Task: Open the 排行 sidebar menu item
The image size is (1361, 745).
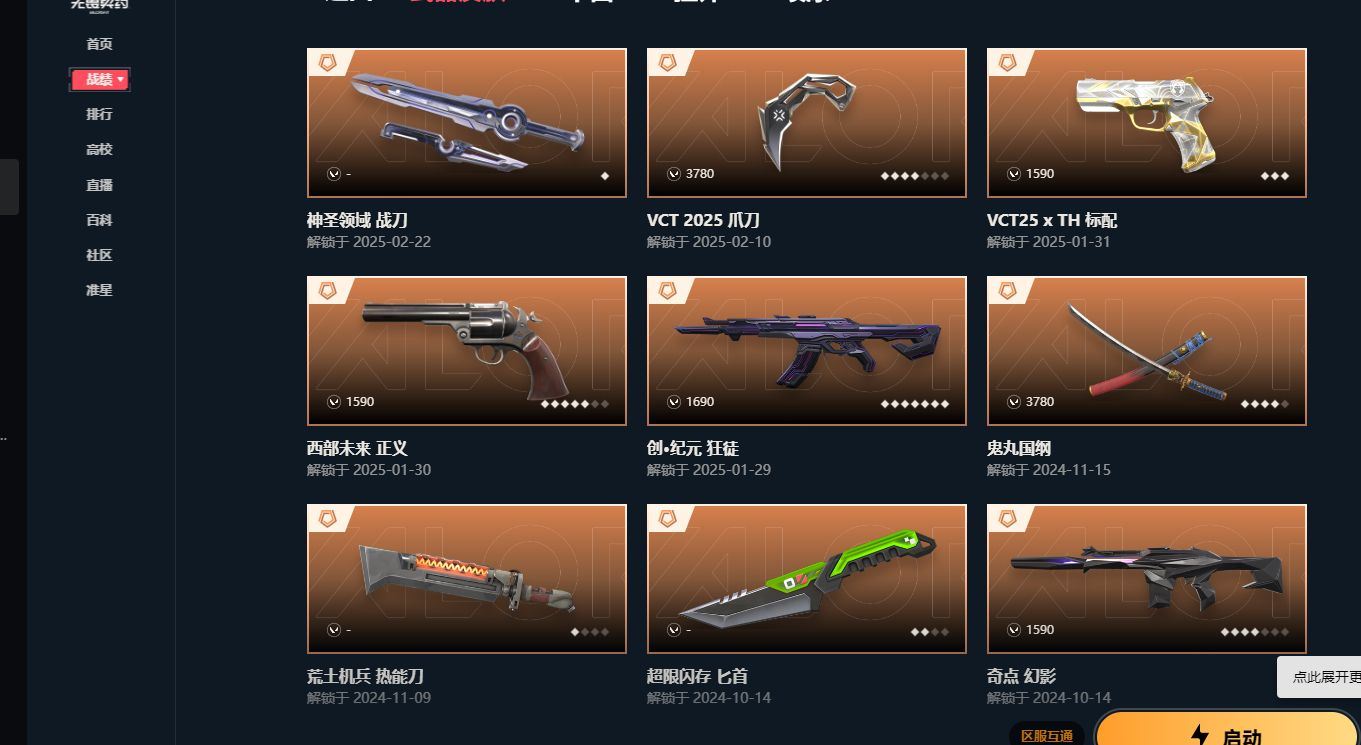Action: (x=99, y=114)
